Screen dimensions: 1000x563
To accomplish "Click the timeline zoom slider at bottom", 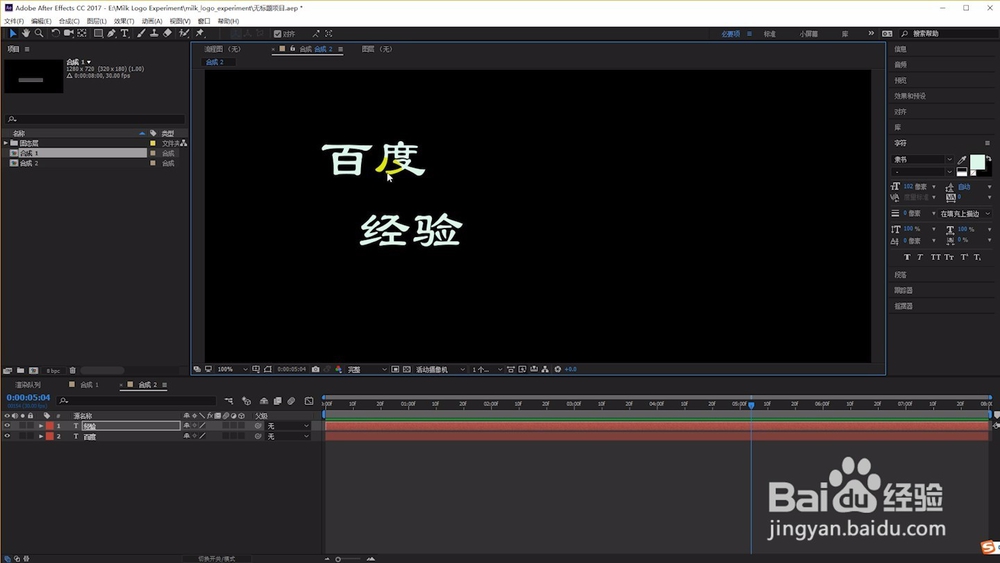I will [348, 559].
